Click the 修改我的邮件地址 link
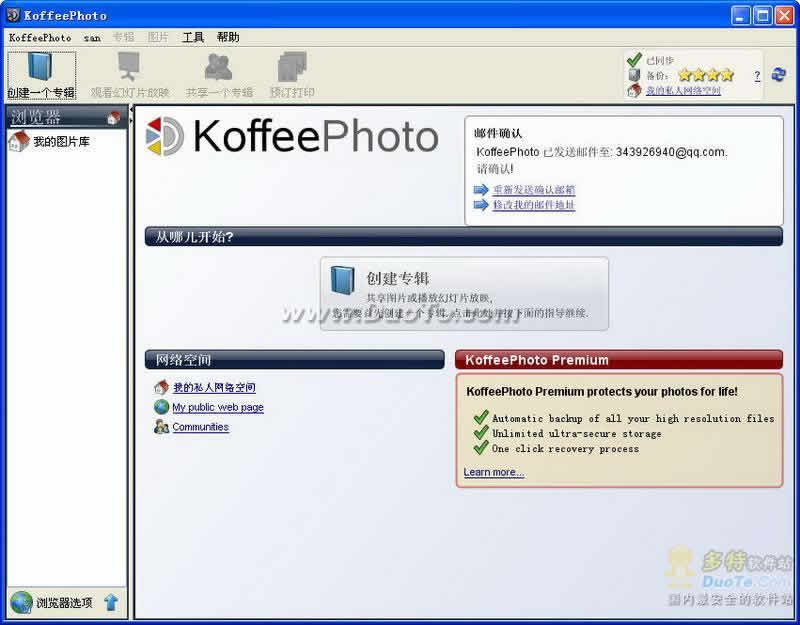This screenshot has height=625, width=800. point(534,205)
